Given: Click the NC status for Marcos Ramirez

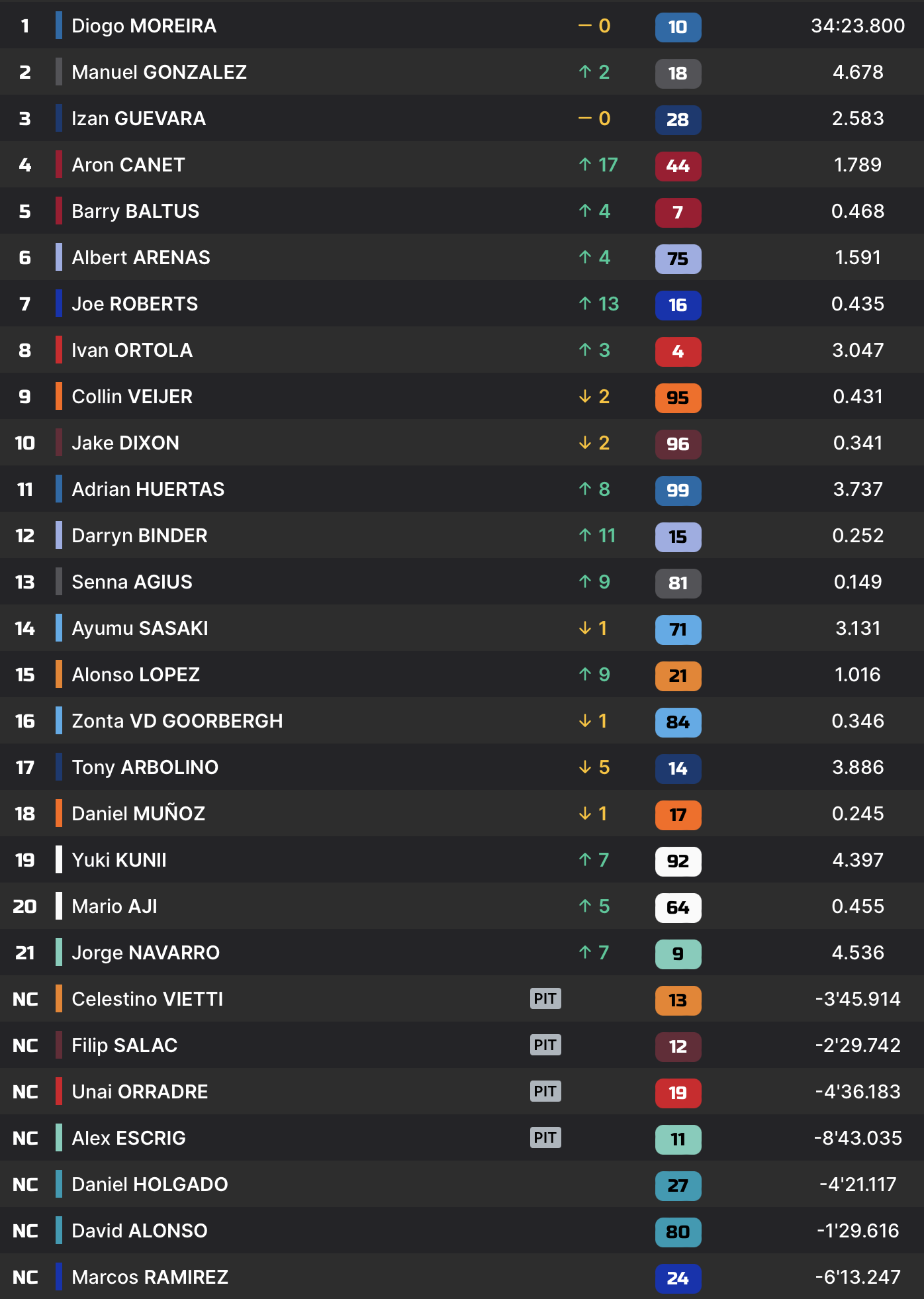Looking at the screenshot, I should 25,1277.
